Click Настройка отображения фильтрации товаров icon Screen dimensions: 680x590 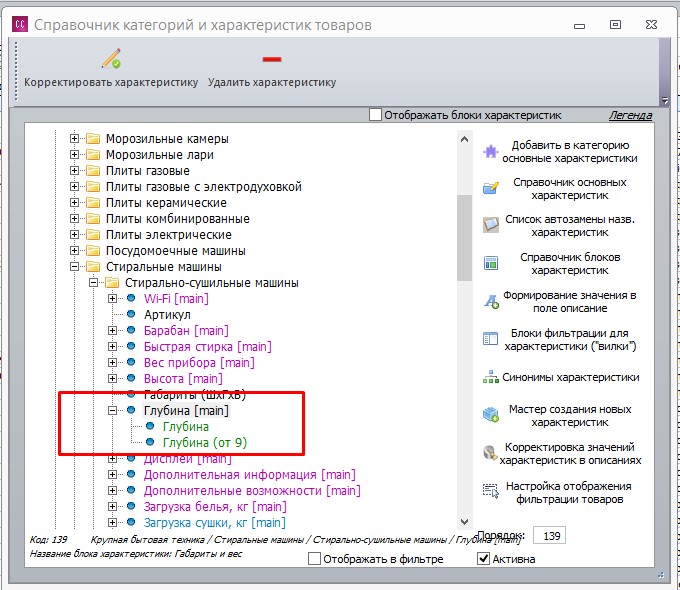[490, 491]
